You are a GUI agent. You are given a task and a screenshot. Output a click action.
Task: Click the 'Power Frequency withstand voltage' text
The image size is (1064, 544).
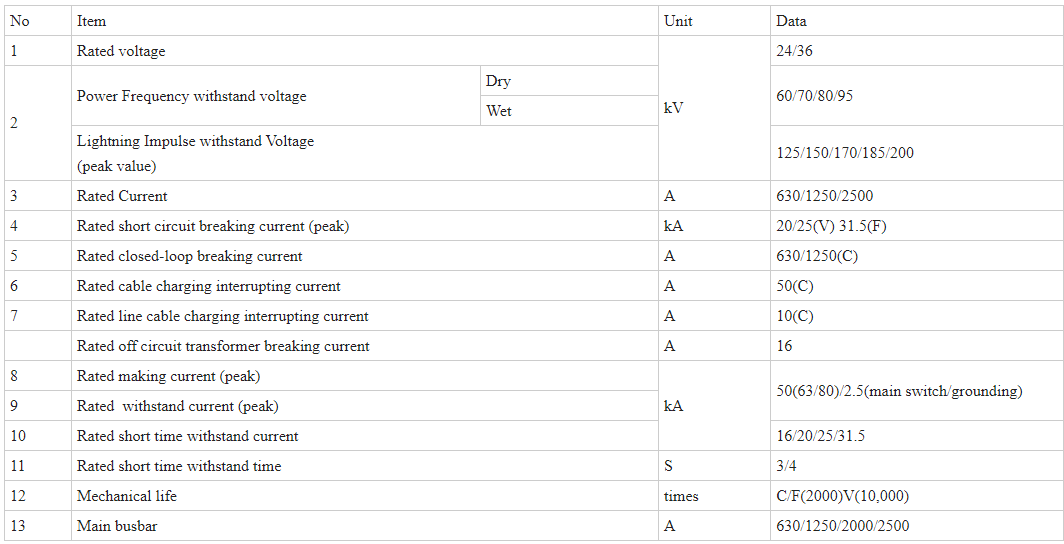[191, 96]
